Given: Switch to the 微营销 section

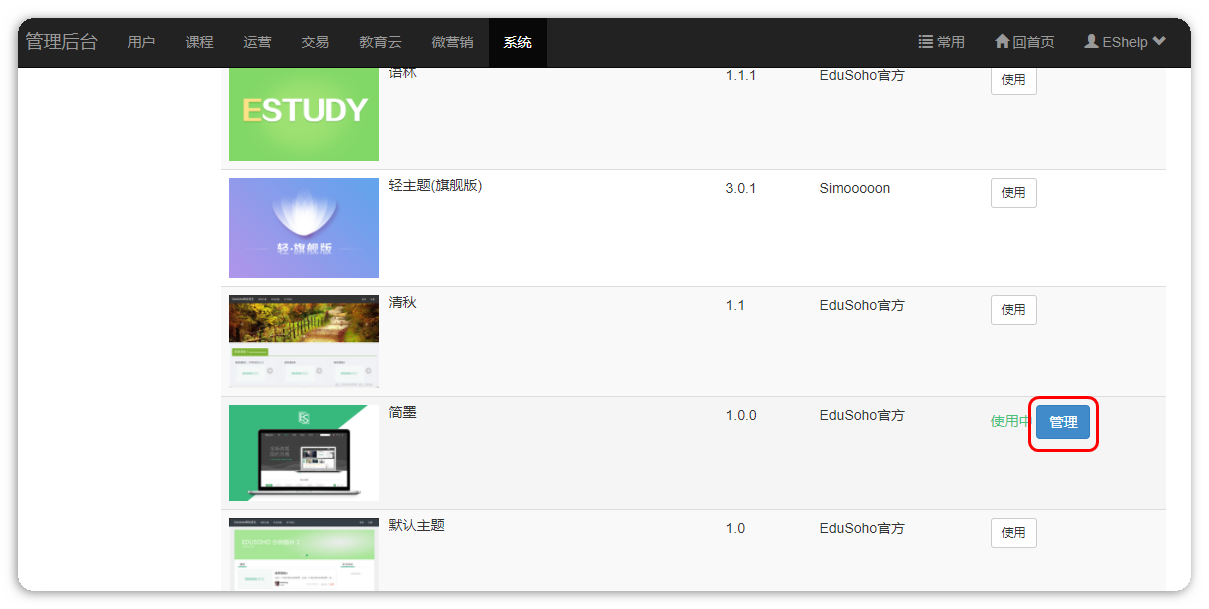Looking at the screenshot, I should click(452, 42).
